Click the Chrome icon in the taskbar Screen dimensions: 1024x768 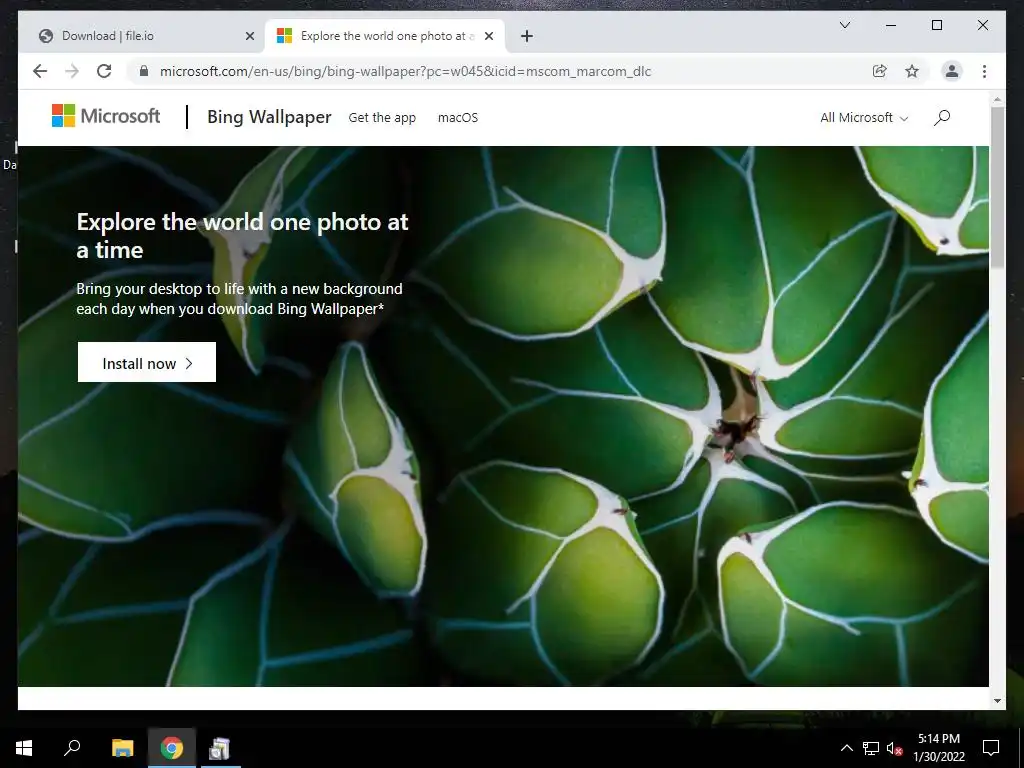pyautogui.click(x=172, y=748)
